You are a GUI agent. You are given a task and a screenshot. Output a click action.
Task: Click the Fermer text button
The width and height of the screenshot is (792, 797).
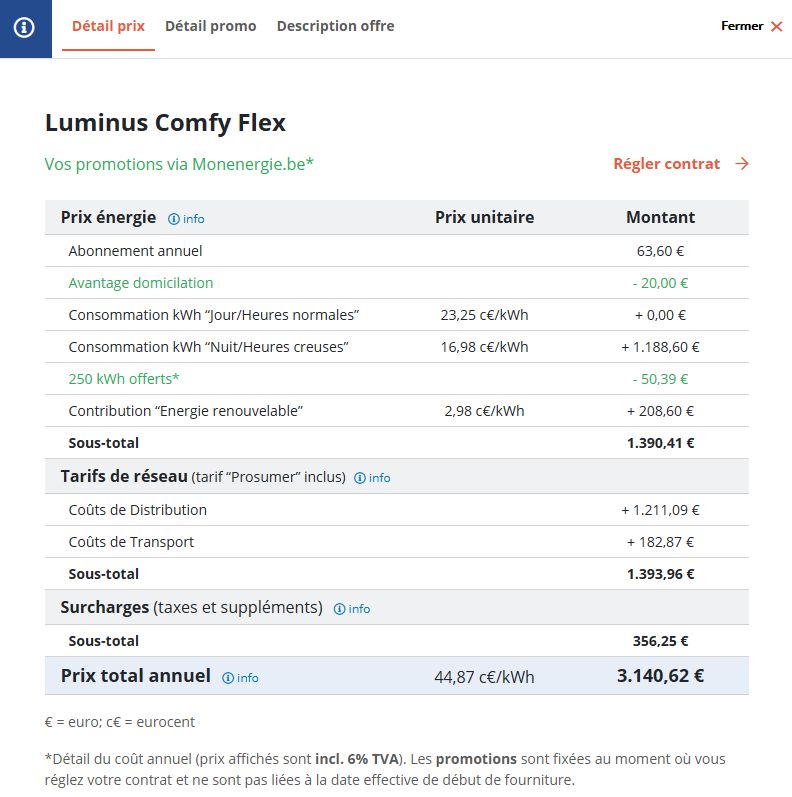click(x=742, y=26)
